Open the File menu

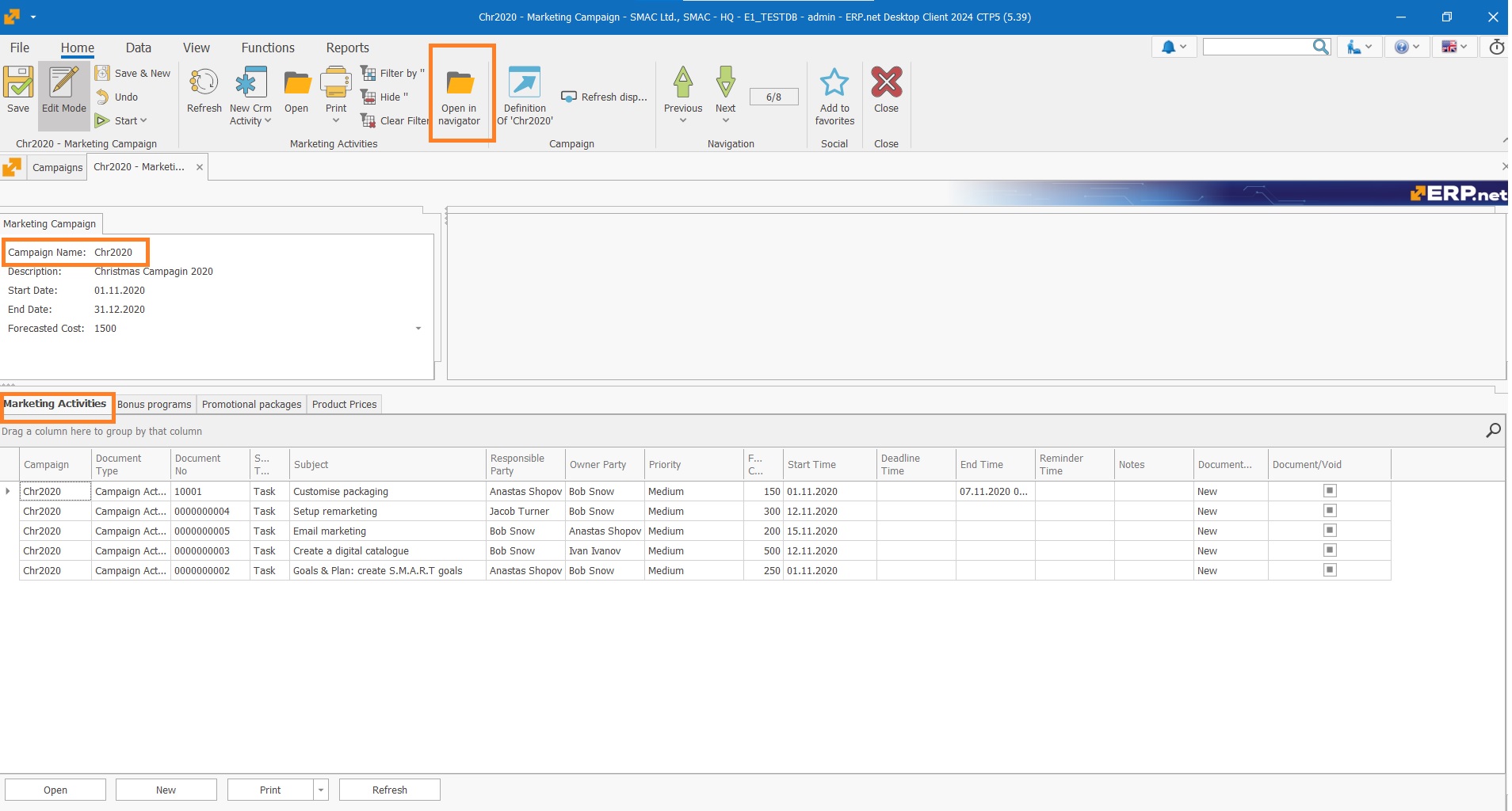point(20,48)
